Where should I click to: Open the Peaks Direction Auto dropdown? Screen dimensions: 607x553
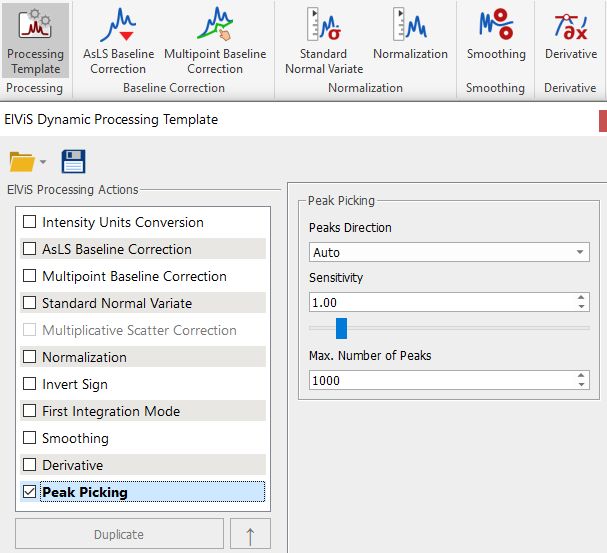449,252
